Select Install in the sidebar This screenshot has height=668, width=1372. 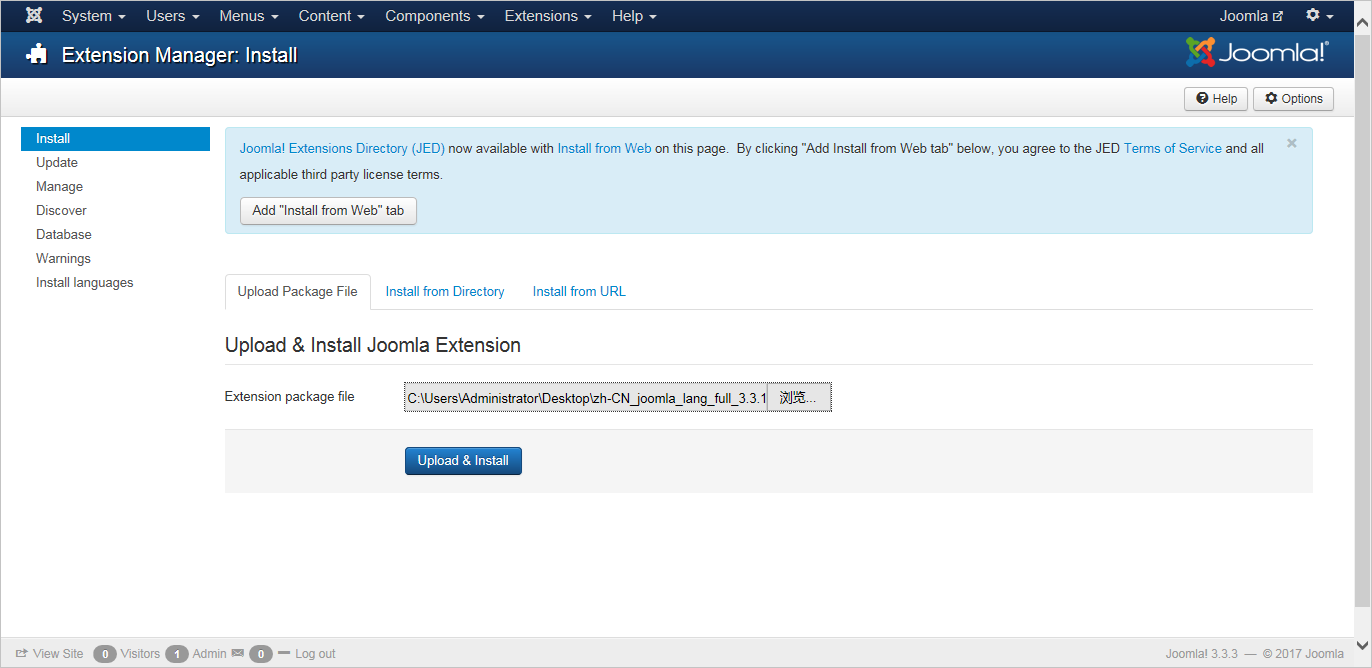115,139
